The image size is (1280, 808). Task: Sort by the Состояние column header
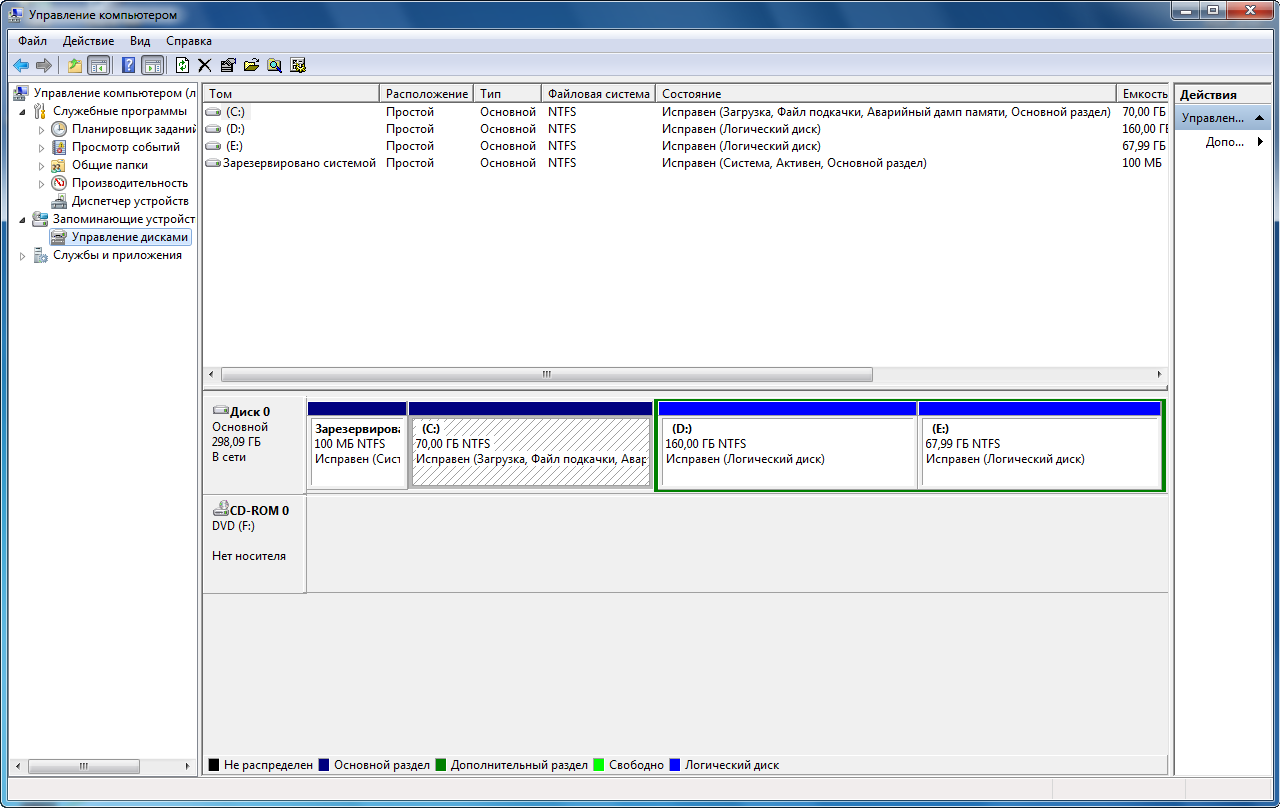(885, 93)
